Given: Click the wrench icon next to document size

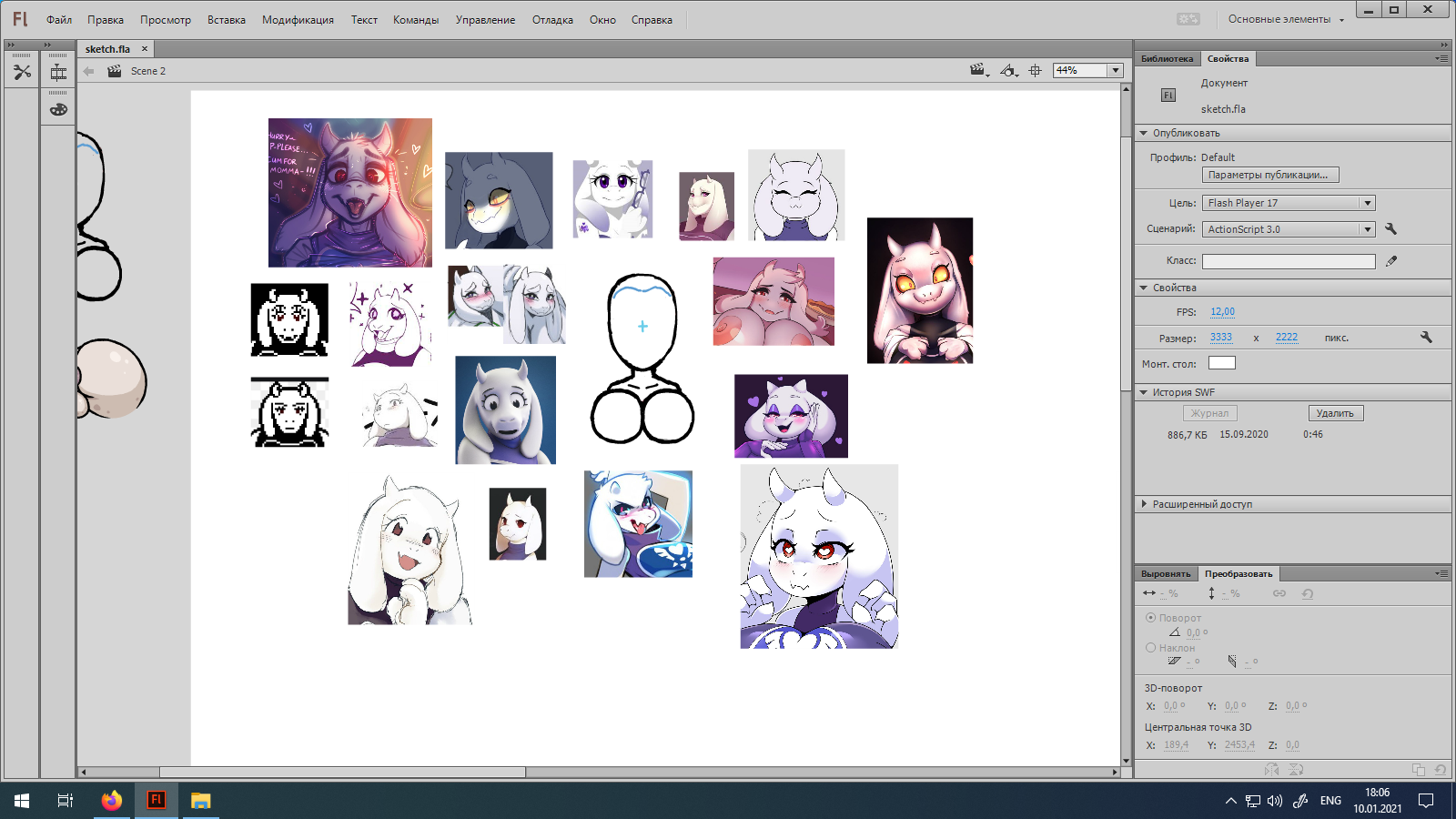Looking at the screenshot, I should coord(1426,338).
